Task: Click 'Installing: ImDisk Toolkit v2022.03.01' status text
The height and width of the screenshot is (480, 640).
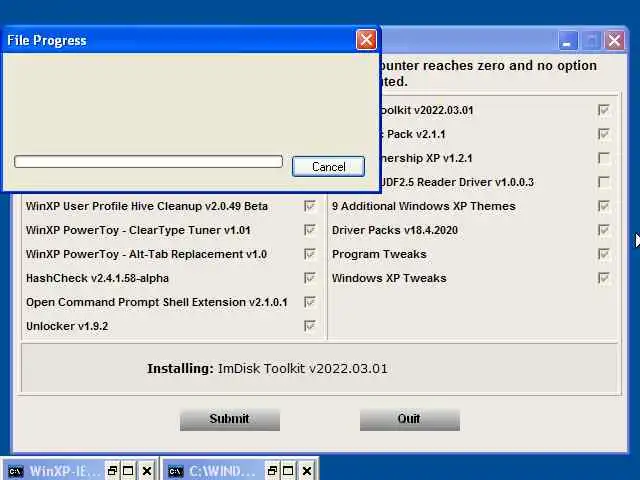Action: pos(267,369)
